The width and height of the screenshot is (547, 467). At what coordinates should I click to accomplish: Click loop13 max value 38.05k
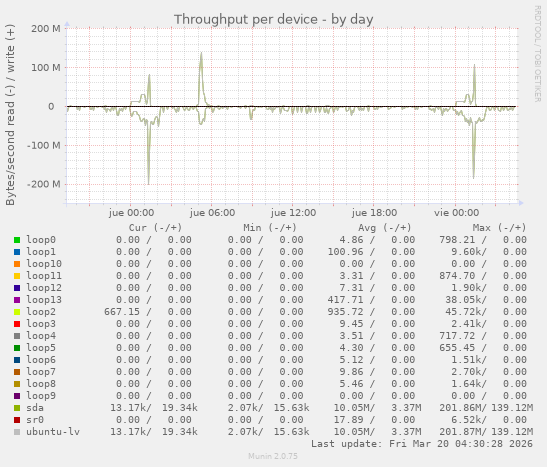click(463, 300)
